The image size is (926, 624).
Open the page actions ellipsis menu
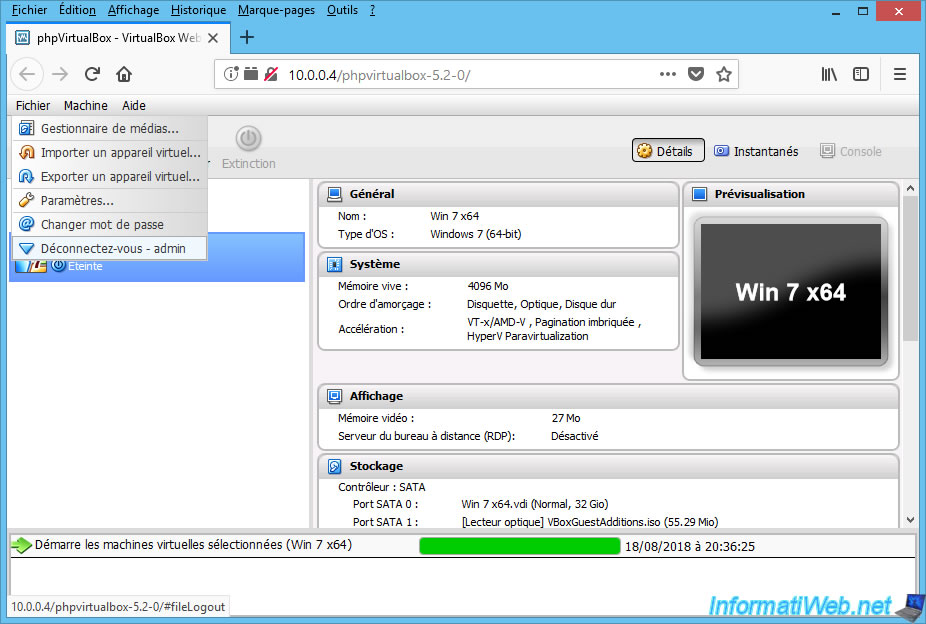pyautogui.click(x=668, y=74)
